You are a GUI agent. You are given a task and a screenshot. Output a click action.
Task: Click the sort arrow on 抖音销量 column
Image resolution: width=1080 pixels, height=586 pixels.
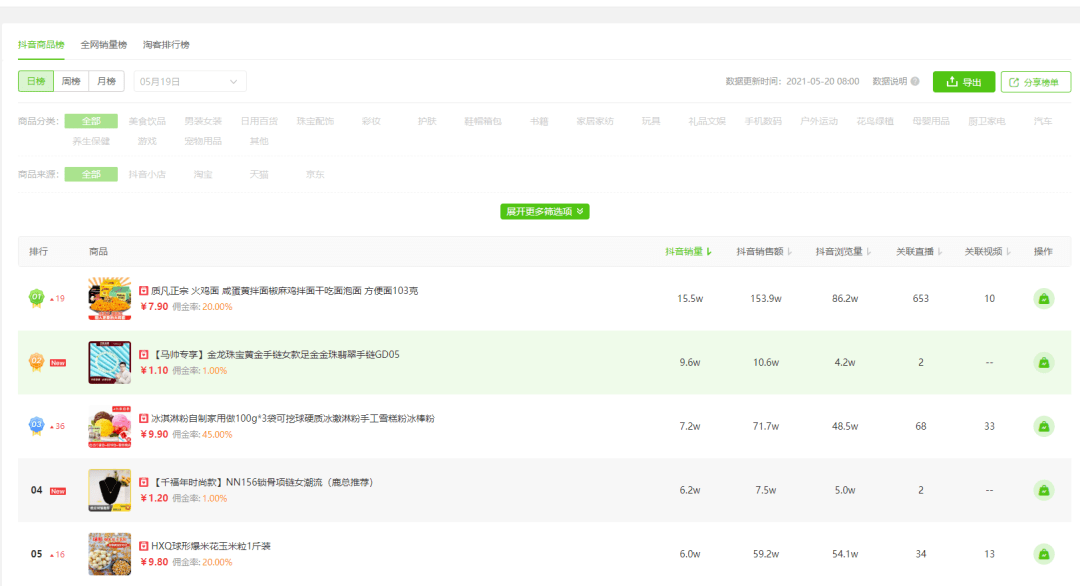pos(709,252)
